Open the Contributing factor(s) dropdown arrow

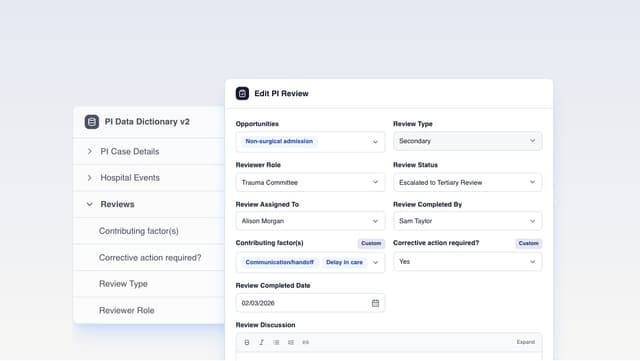point(376,263)
